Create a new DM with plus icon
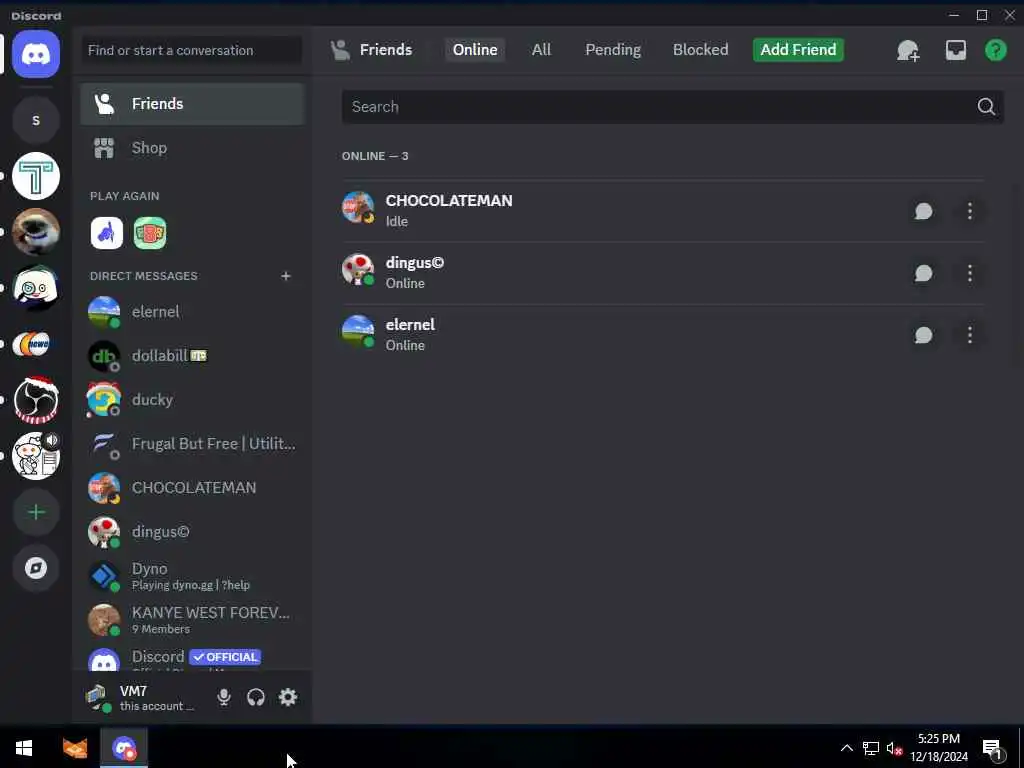1024x768 pixels. point(285,276)
